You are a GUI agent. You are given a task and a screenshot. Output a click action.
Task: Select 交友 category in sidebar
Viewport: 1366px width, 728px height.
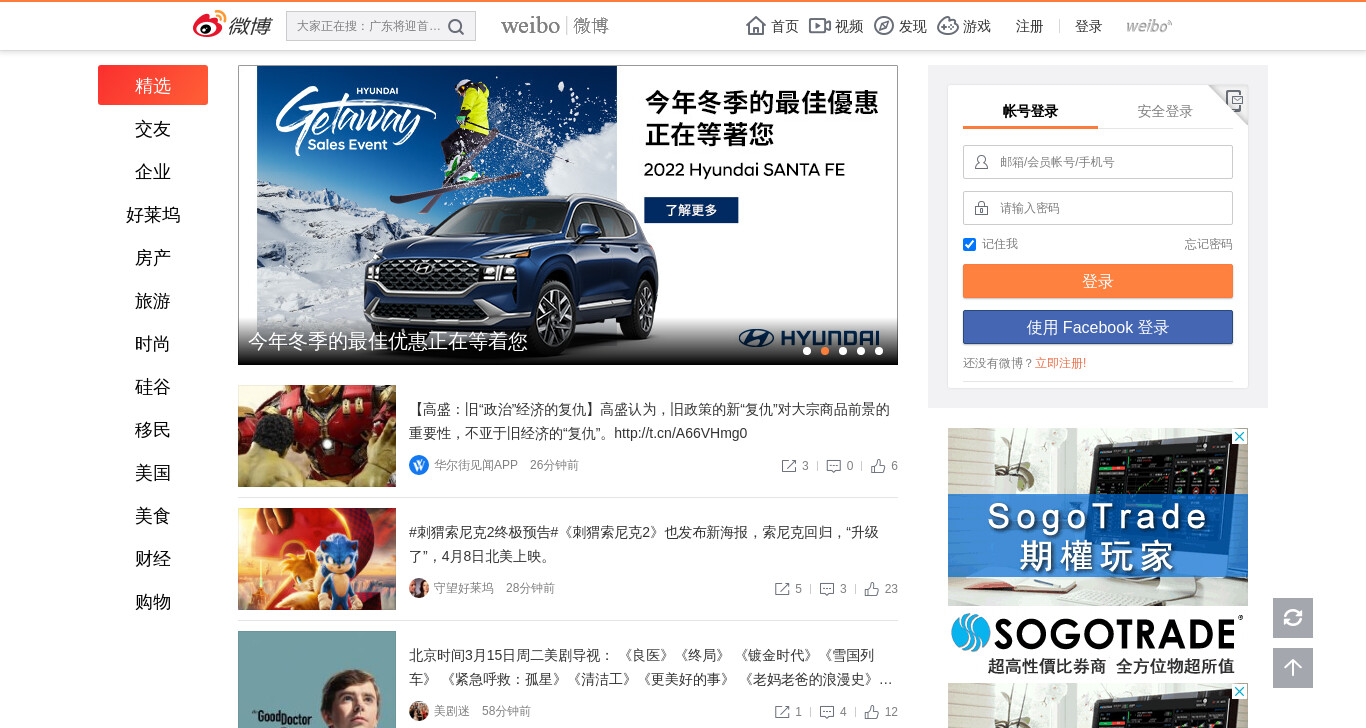153,129
